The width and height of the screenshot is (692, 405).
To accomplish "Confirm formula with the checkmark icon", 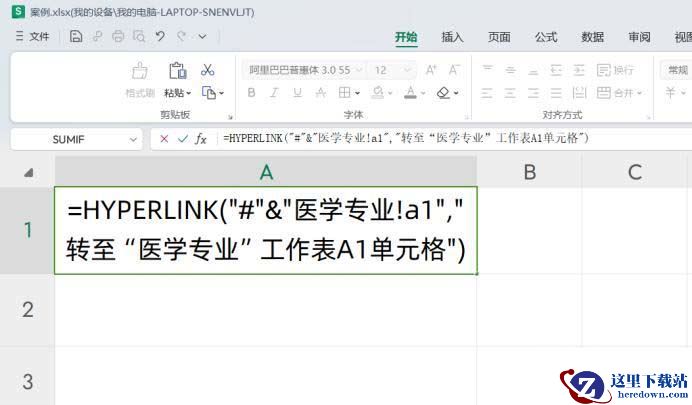I will tap(182, 139).
